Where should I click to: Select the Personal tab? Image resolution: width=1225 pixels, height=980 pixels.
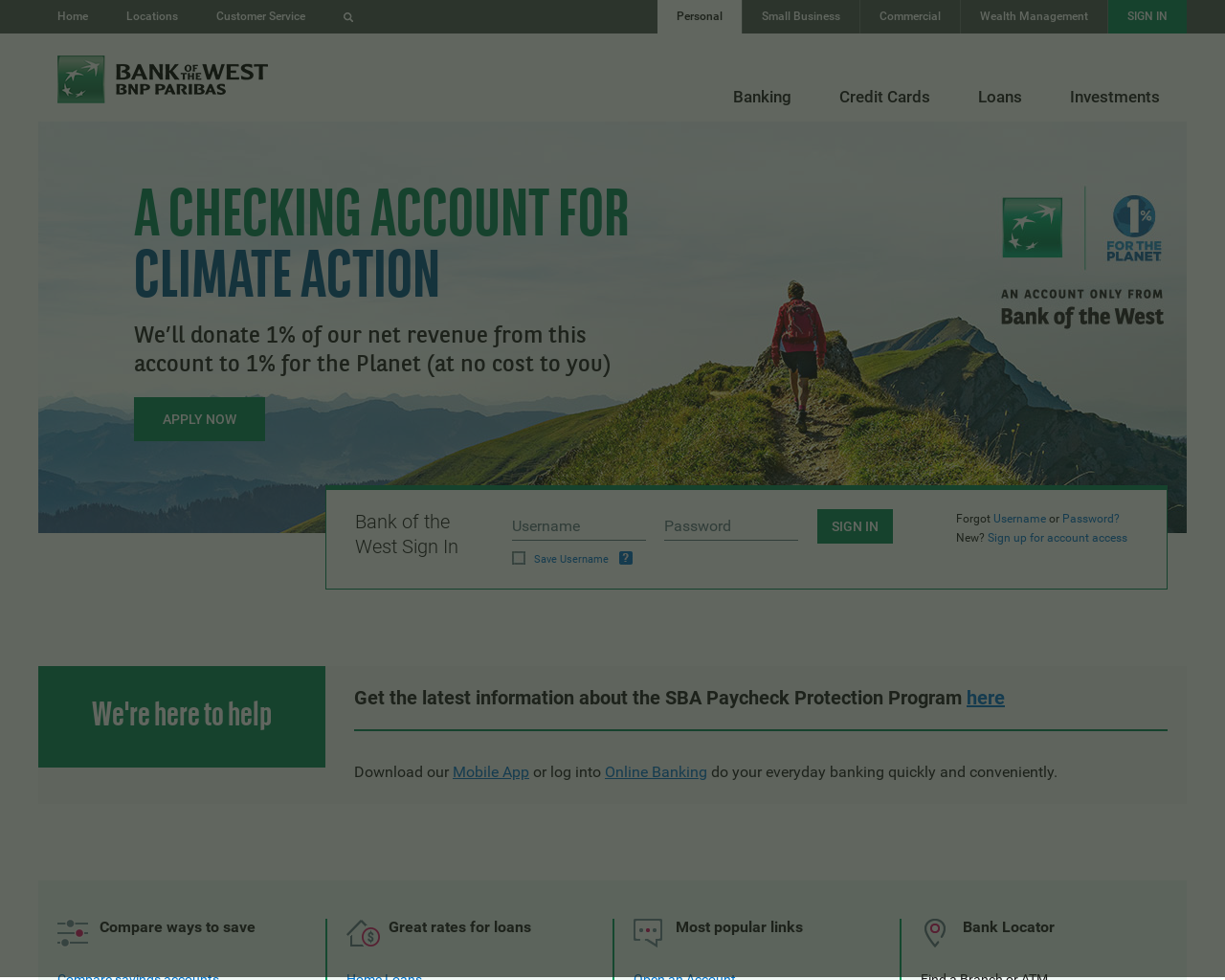point(700,16)
